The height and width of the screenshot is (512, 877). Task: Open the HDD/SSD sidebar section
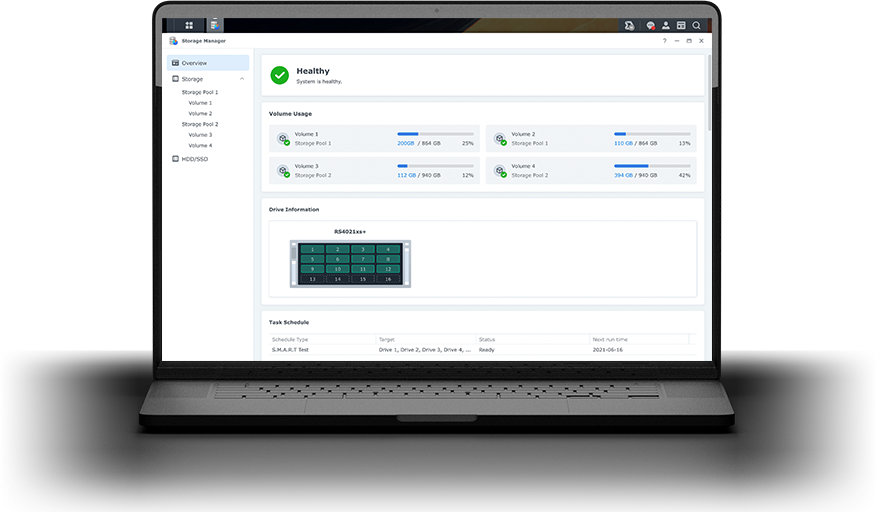pyautogui.click(x=195, y=159)
